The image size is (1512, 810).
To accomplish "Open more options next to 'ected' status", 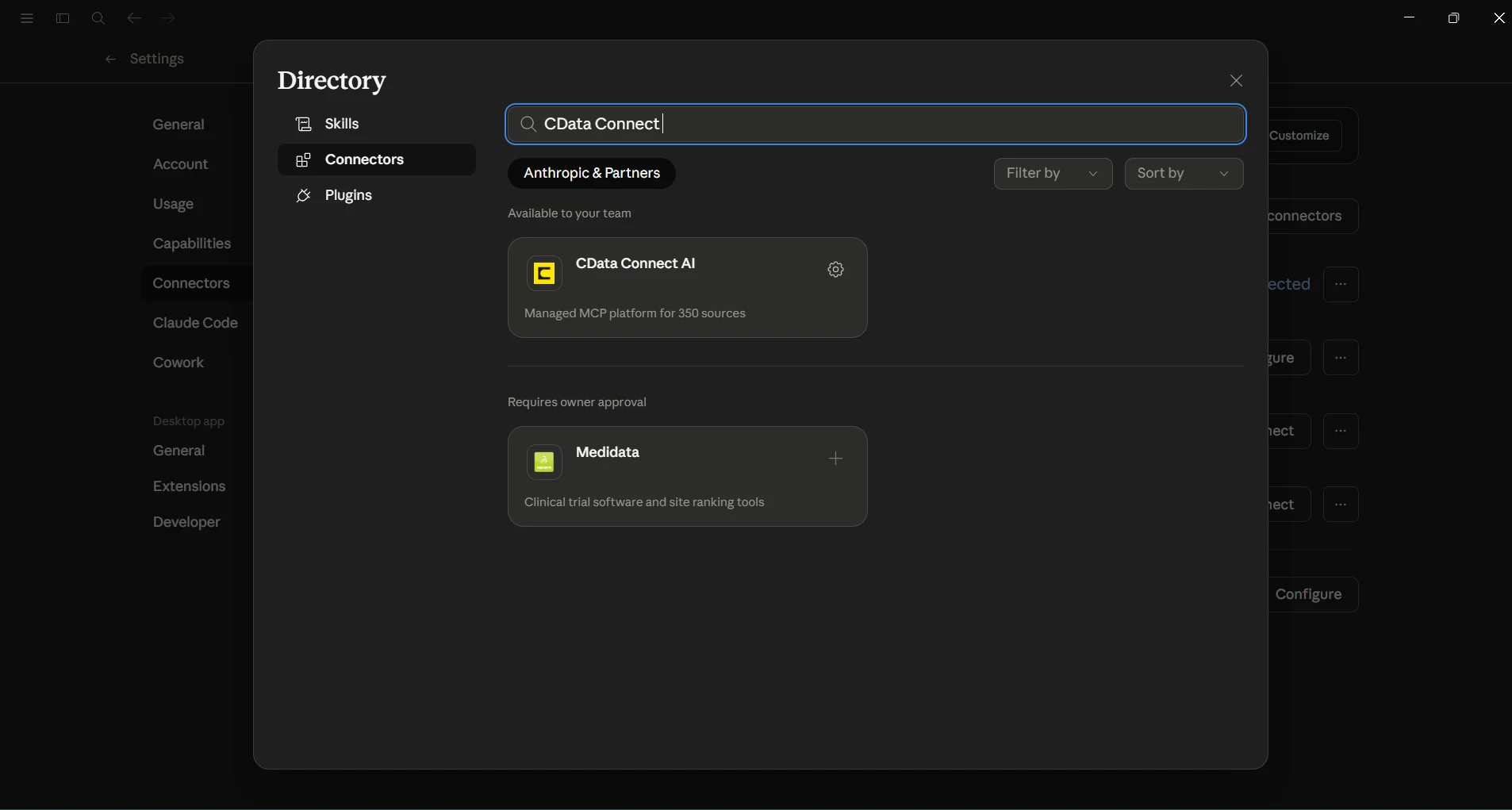I will pyautogui.click(x=1341, y=284).
